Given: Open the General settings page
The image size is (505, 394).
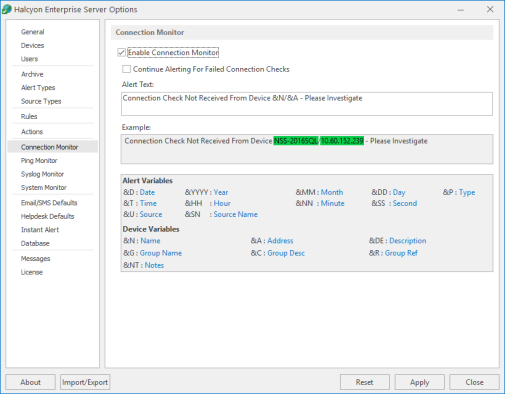Looking at the screenshot, I should coord(32,32).
